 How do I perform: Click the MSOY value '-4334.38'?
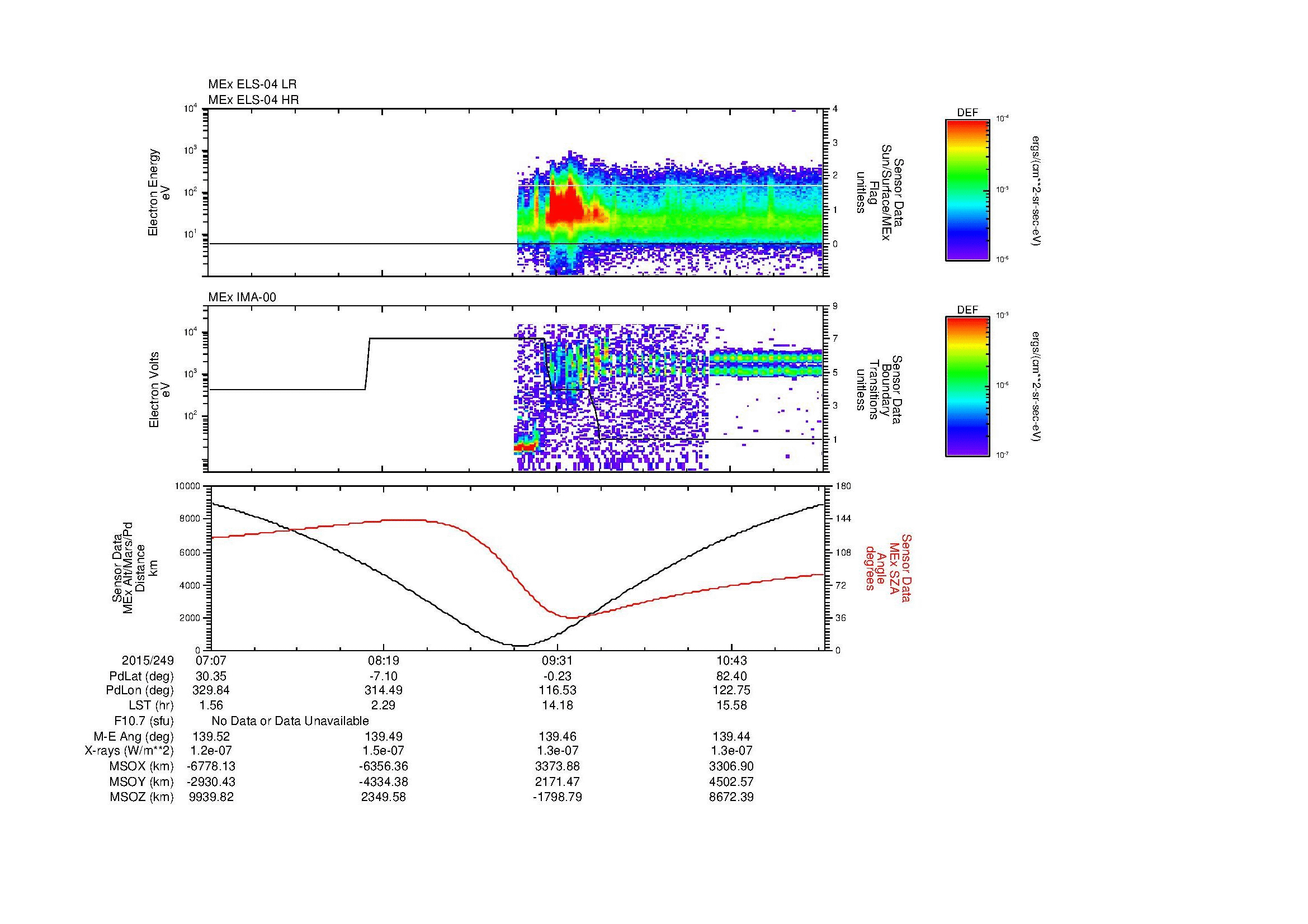[x=384, y=781]
